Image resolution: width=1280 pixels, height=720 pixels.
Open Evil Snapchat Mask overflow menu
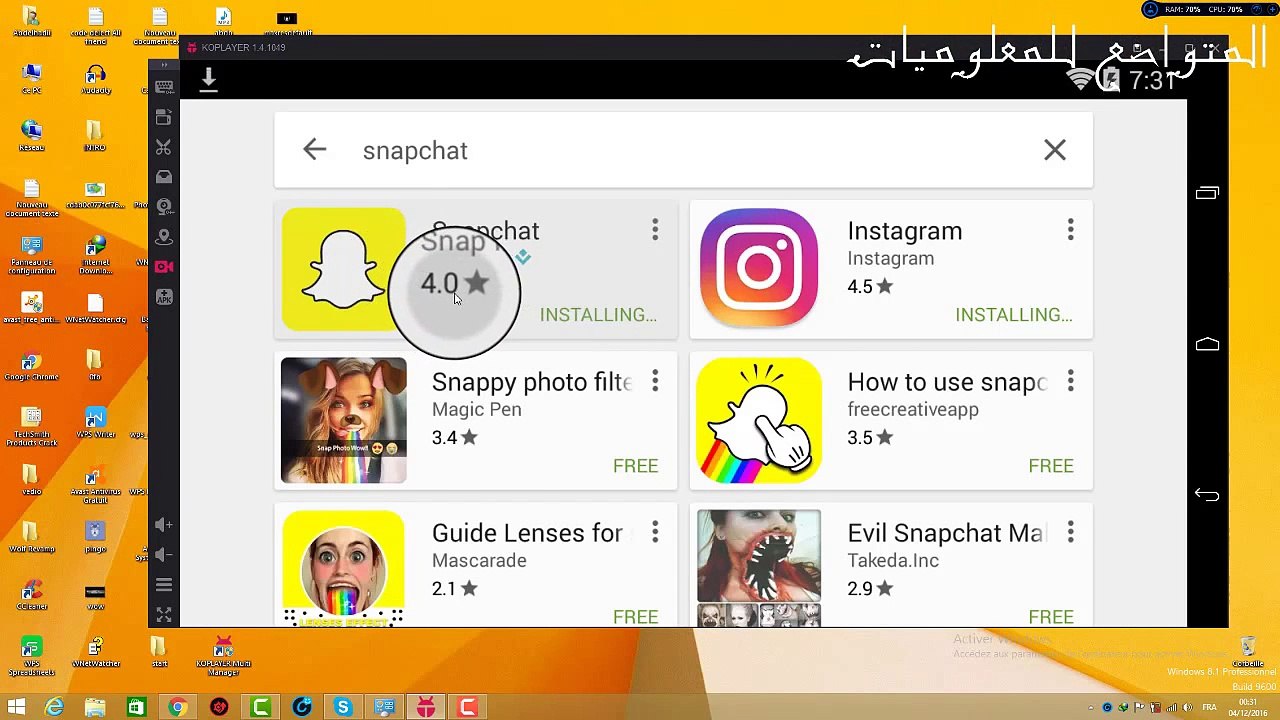click(1070, 533)
